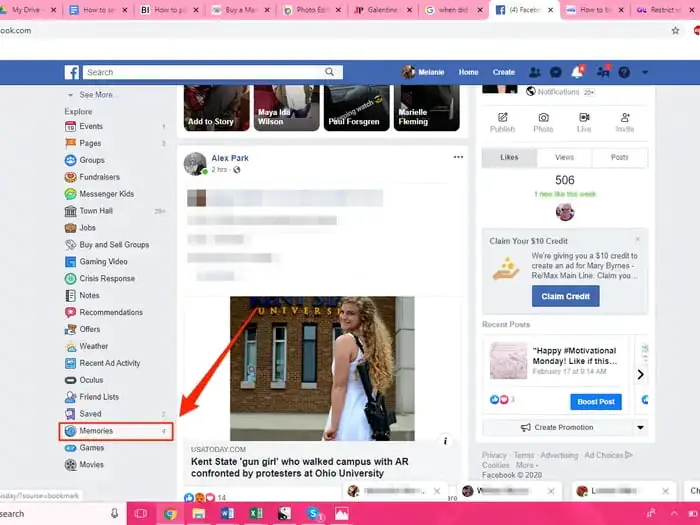Open the Add to Story card
The height and width of the screenshot is (525, 700).
tap(217, 108)
